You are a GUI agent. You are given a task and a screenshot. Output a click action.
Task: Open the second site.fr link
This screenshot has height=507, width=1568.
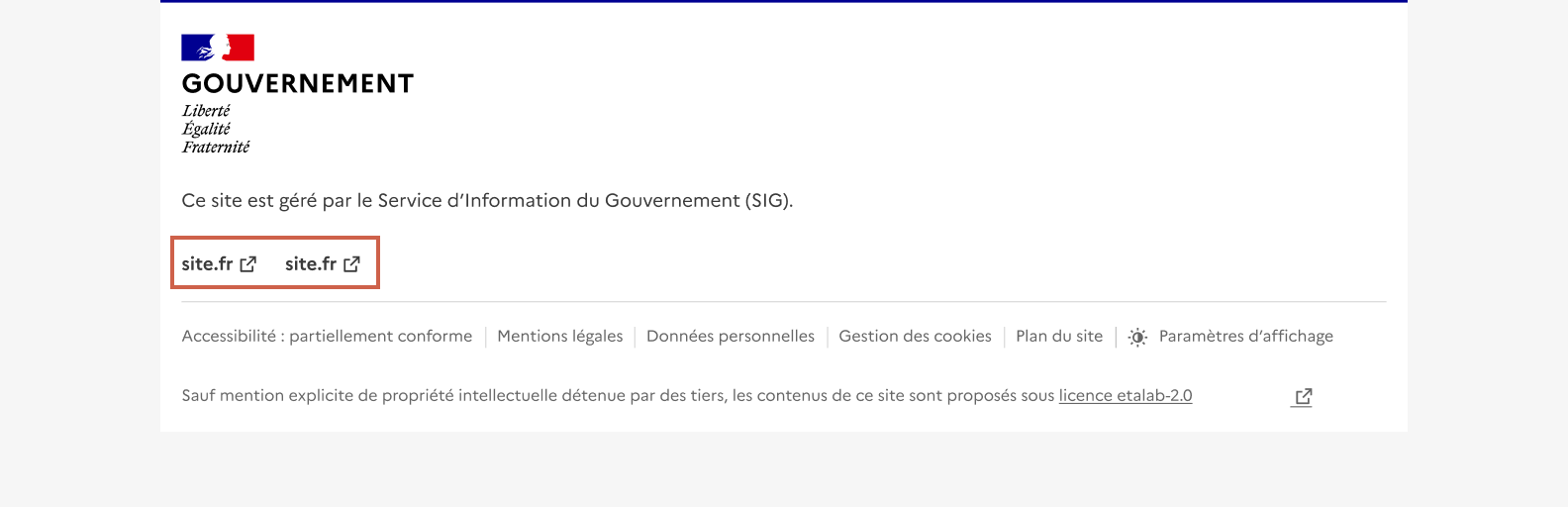coord(311,264)
